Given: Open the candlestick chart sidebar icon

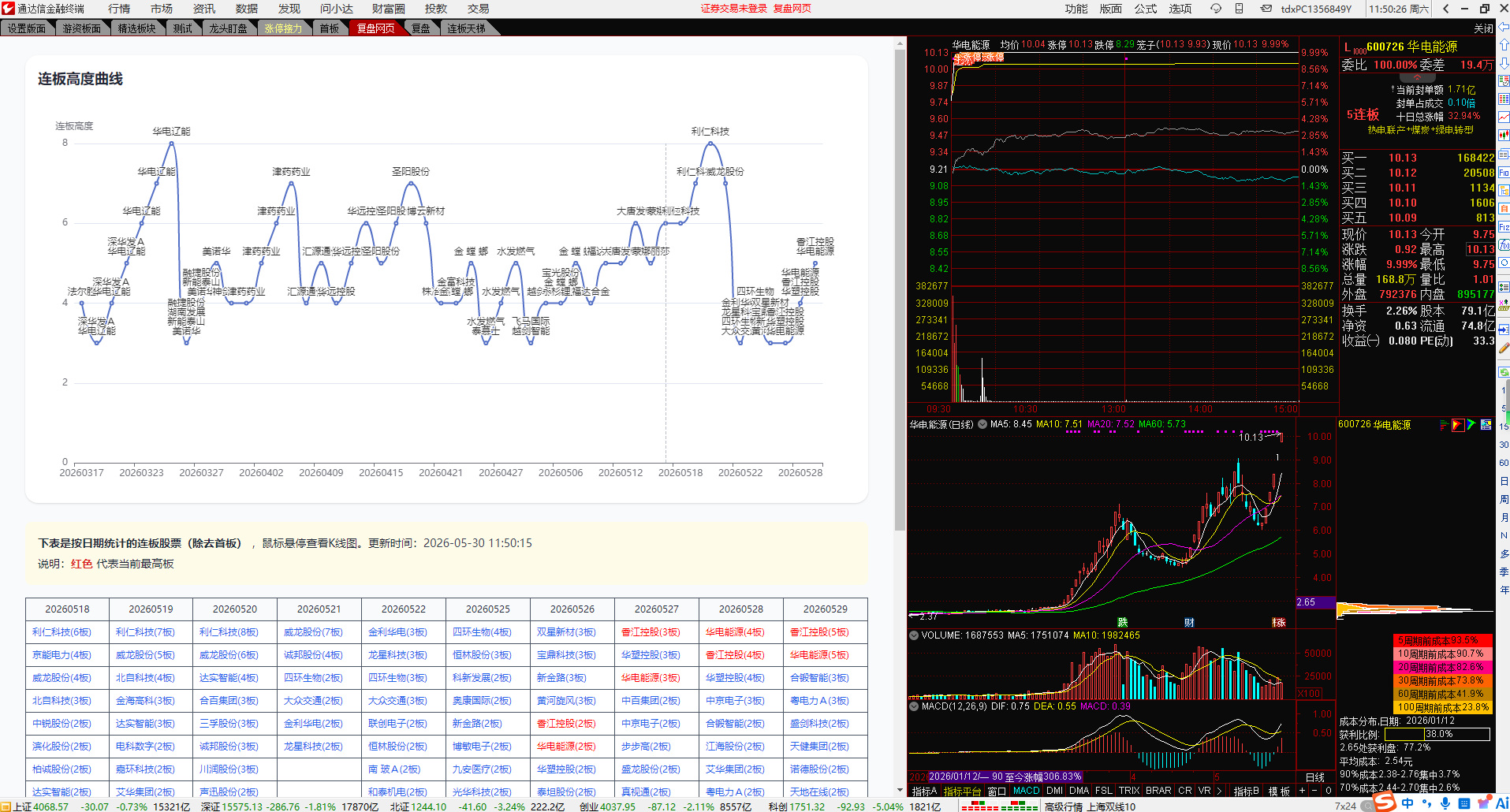Looking at the screenshot, I should pos(1504,135).
